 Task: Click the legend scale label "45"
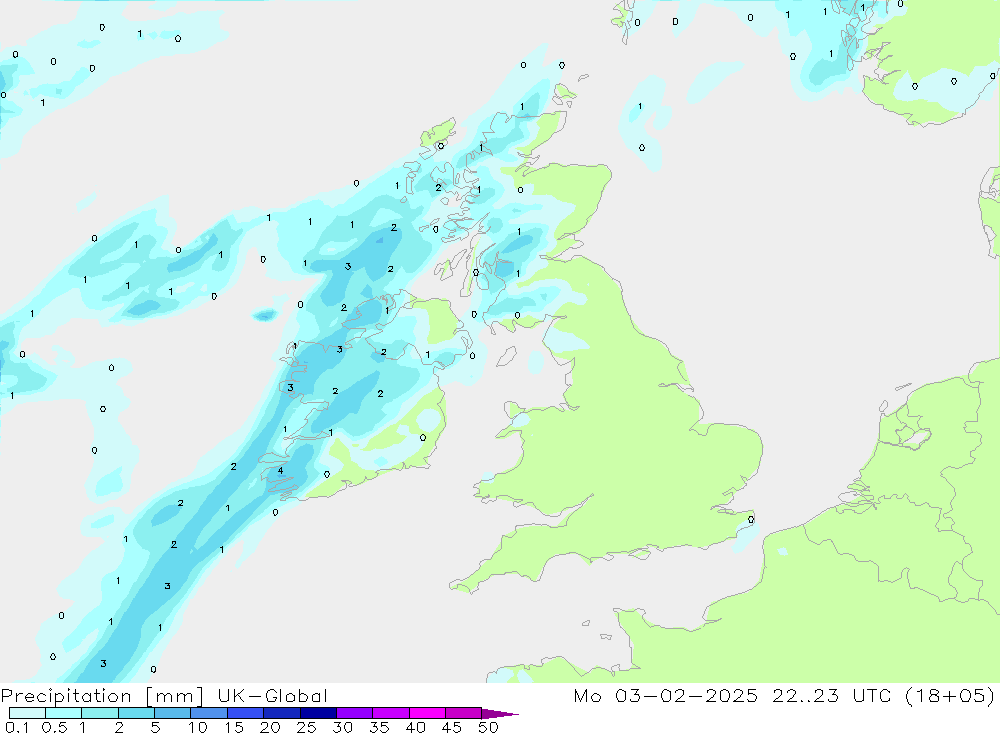(x=452, y=727)
